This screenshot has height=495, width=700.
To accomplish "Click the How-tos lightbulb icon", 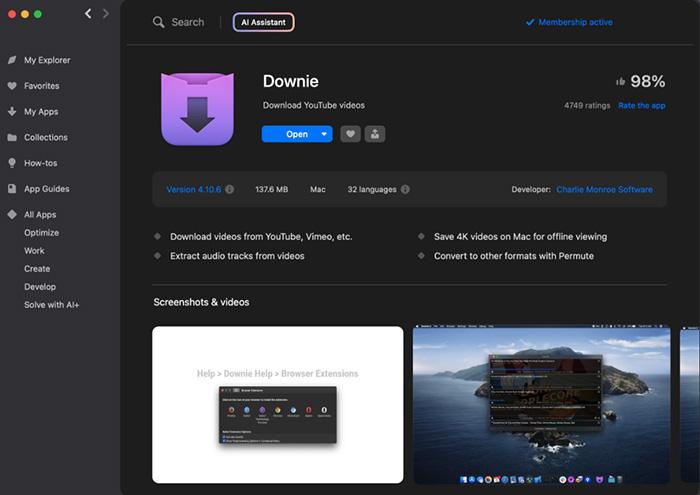I will point(12,163).
